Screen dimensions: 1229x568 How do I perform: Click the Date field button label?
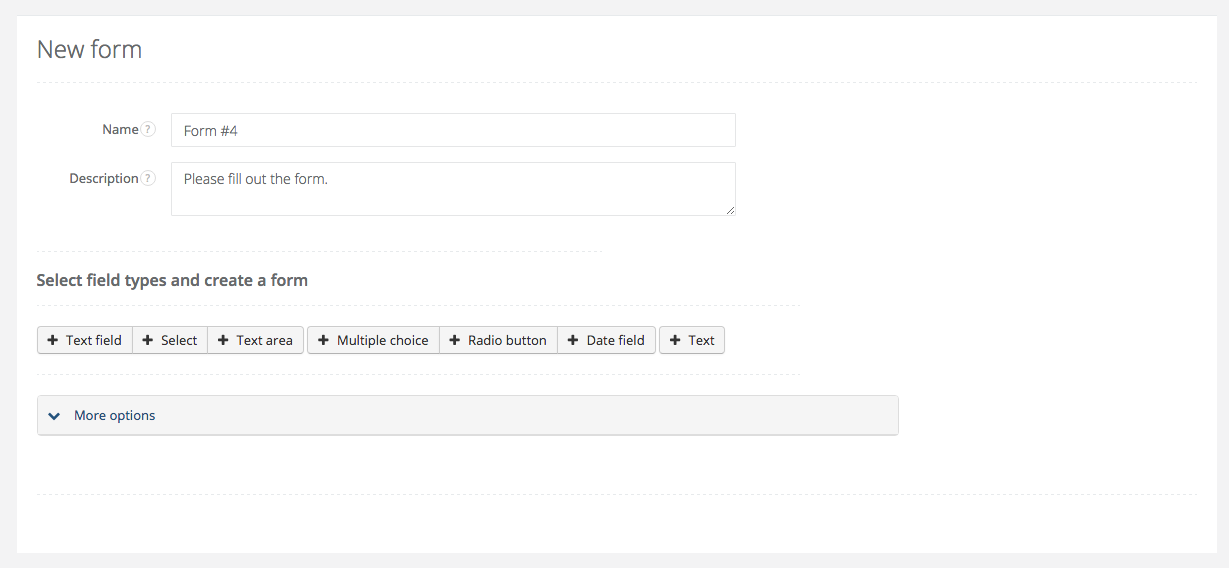615,340
